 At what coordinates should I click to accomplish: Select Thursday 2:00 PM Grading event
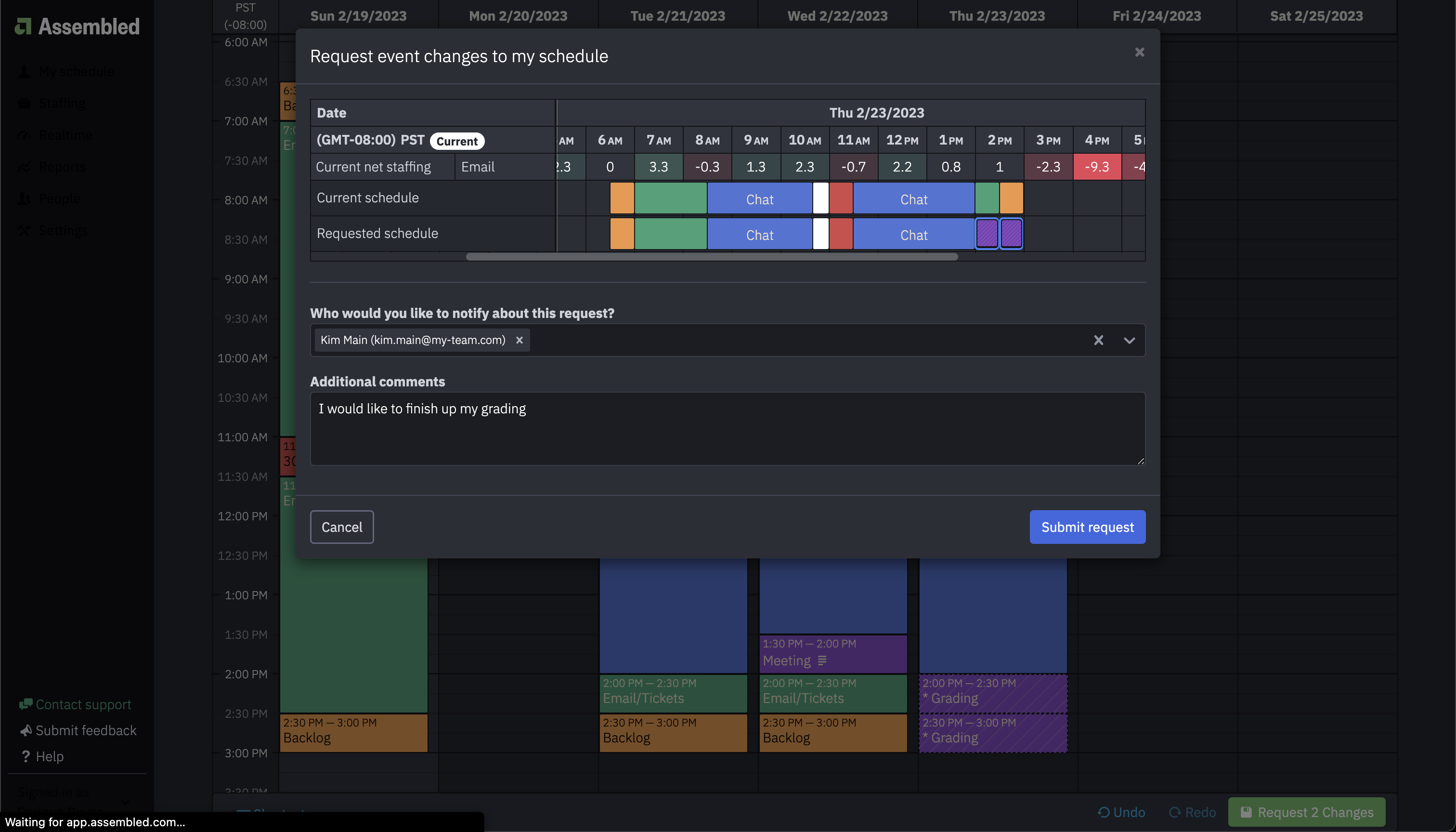point(993,694)
